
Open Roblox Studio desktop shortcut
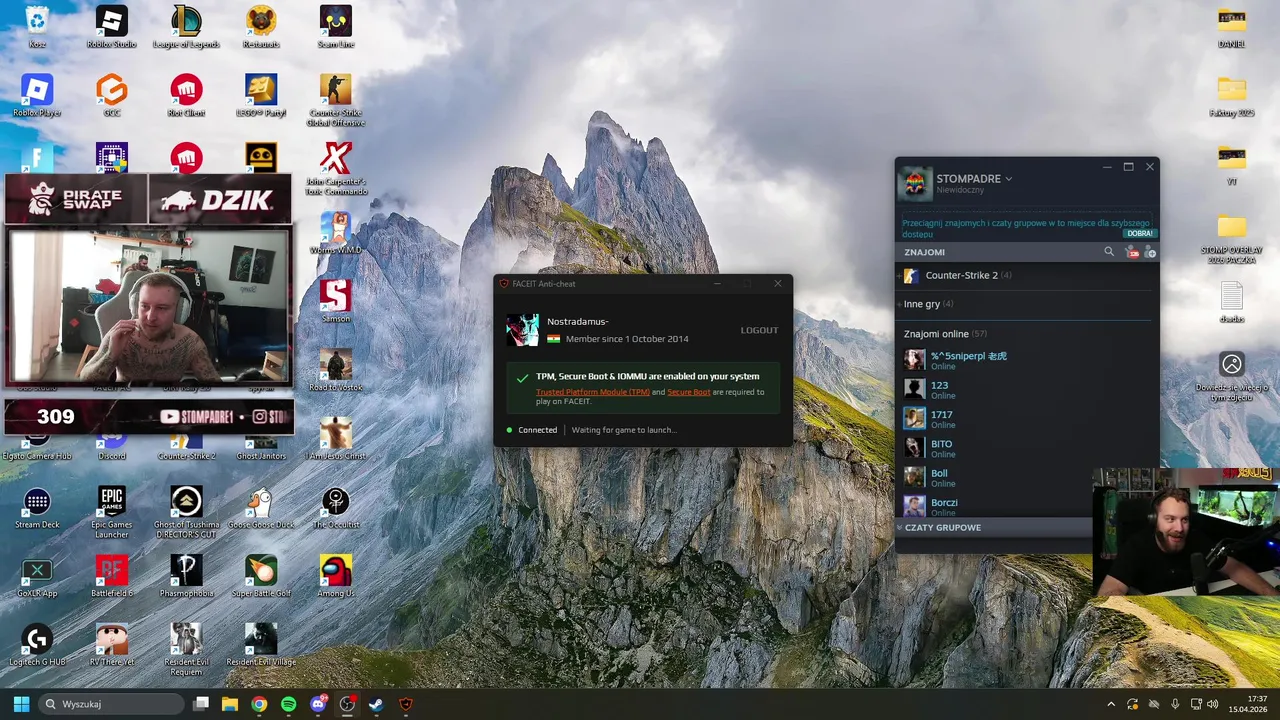(111, 27)
